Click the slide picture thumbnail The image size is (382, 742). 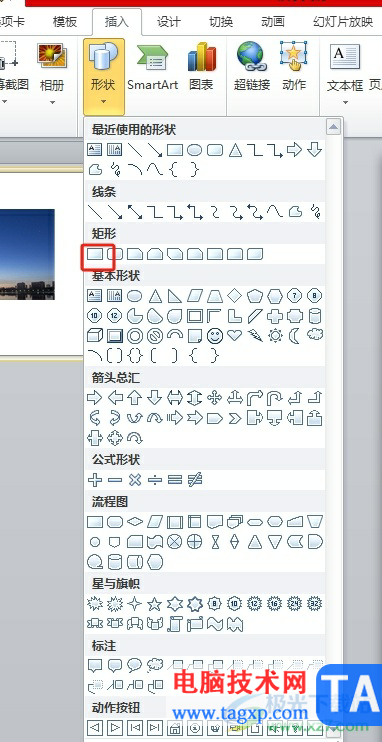pos(27,254)
